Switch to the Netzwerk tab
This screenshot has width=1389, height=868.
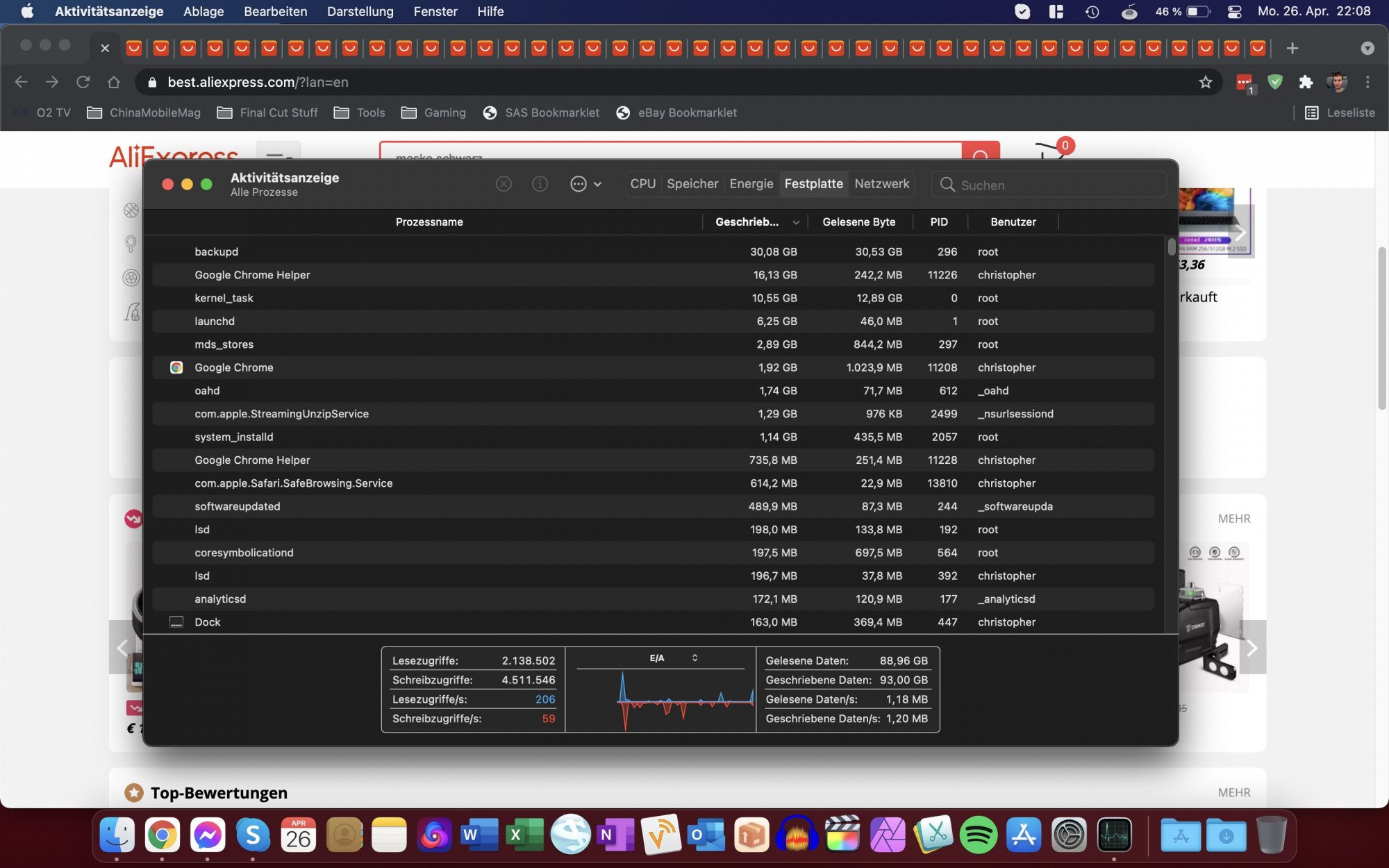(x=881, y=184)
